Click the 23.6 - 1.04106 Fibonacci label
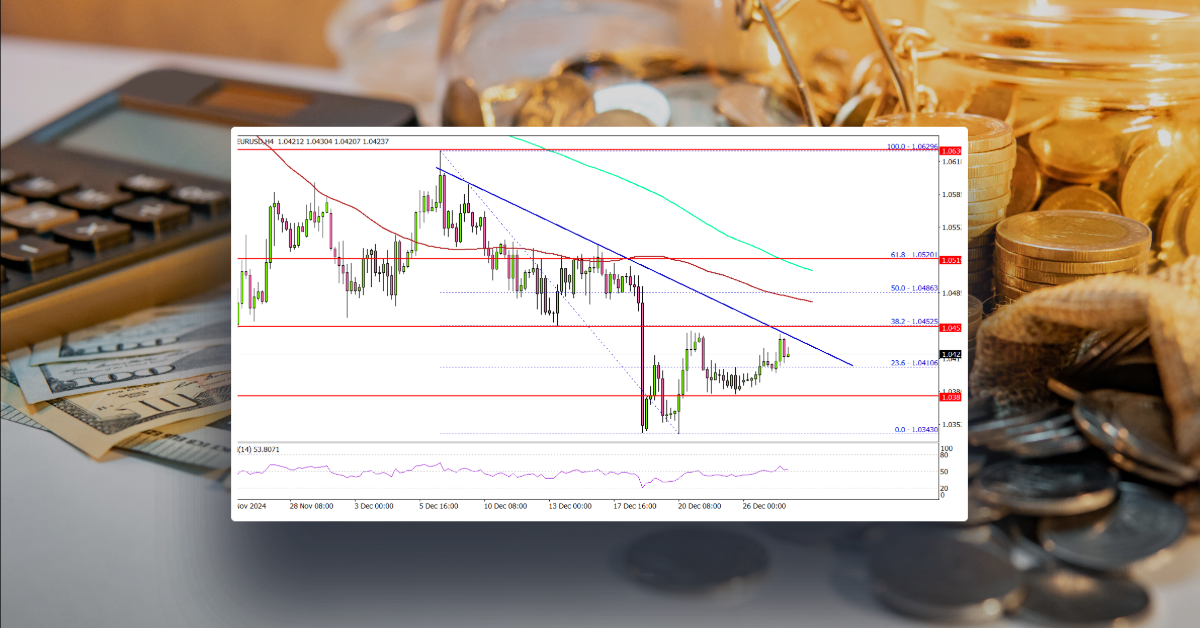This screenshot has width=1200, height=628. pyautogui.click(x=912, y=363)
